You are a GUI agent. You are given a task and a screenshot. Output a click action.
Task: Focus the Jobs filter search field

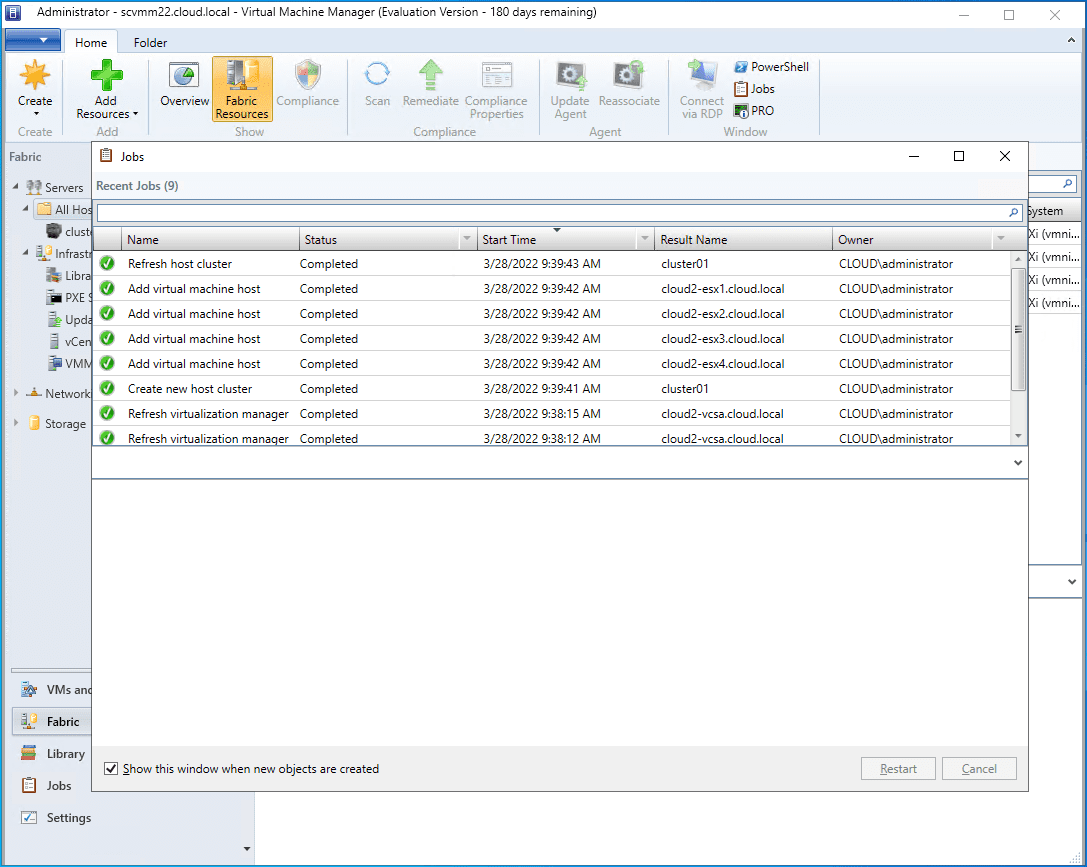[x=553, y=212]
